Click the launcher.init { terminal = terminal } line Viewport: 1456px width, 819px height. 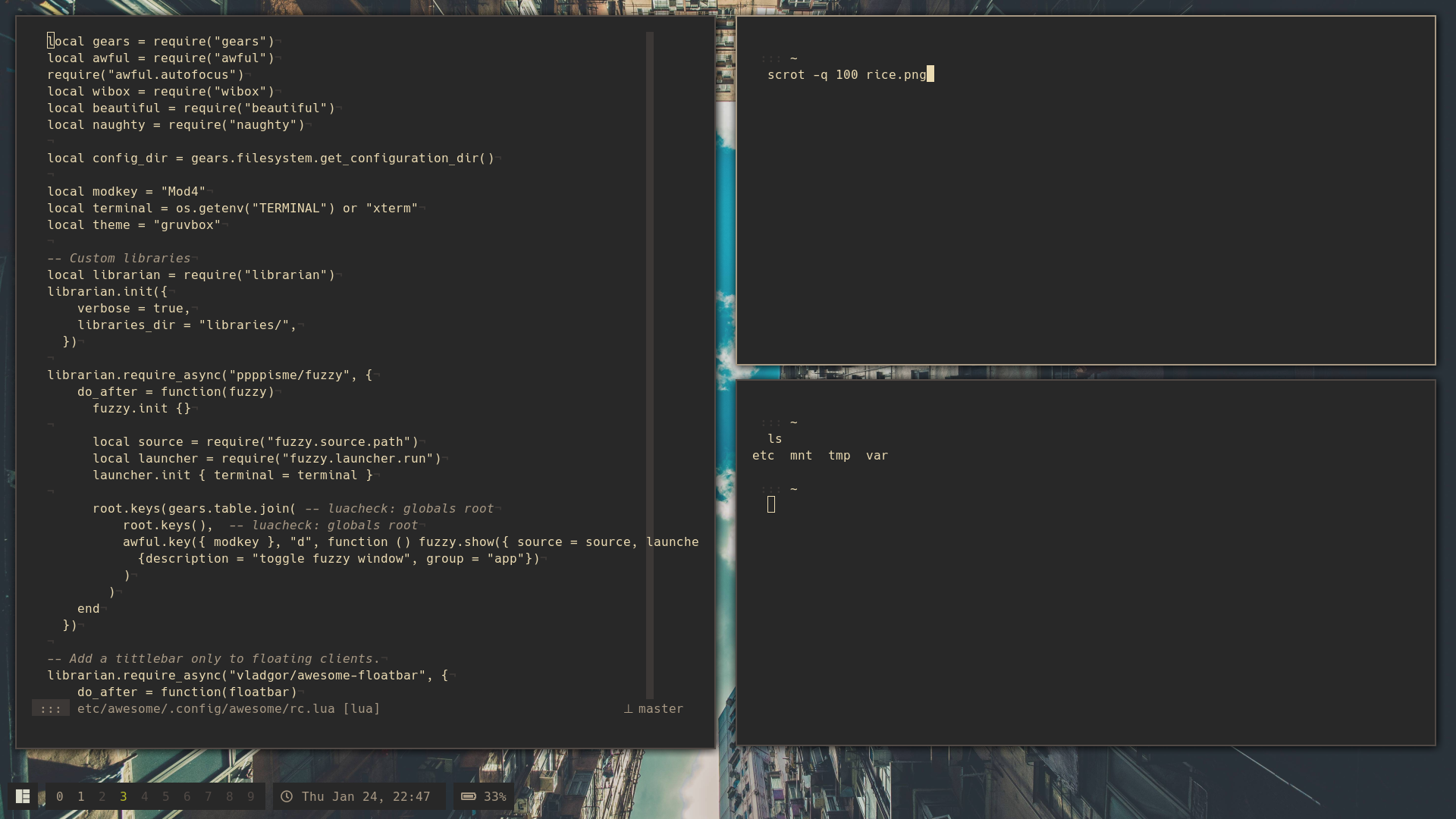click(233, 475)
